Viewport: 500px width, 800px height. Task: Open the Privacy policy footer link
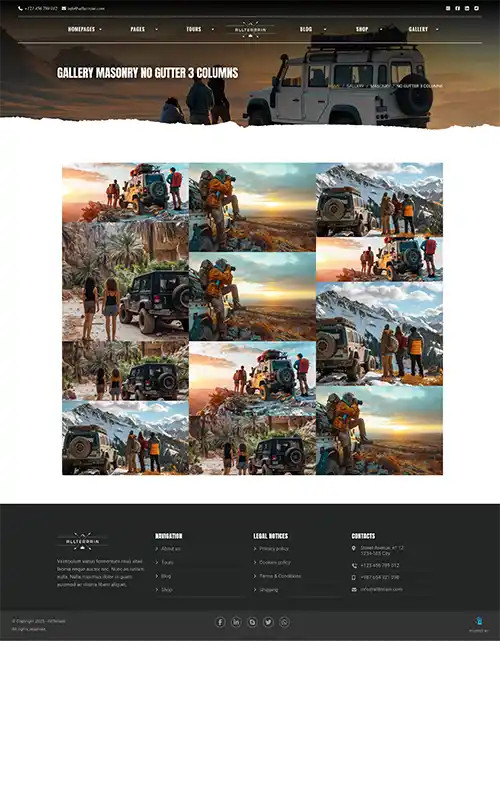[274, 549]
